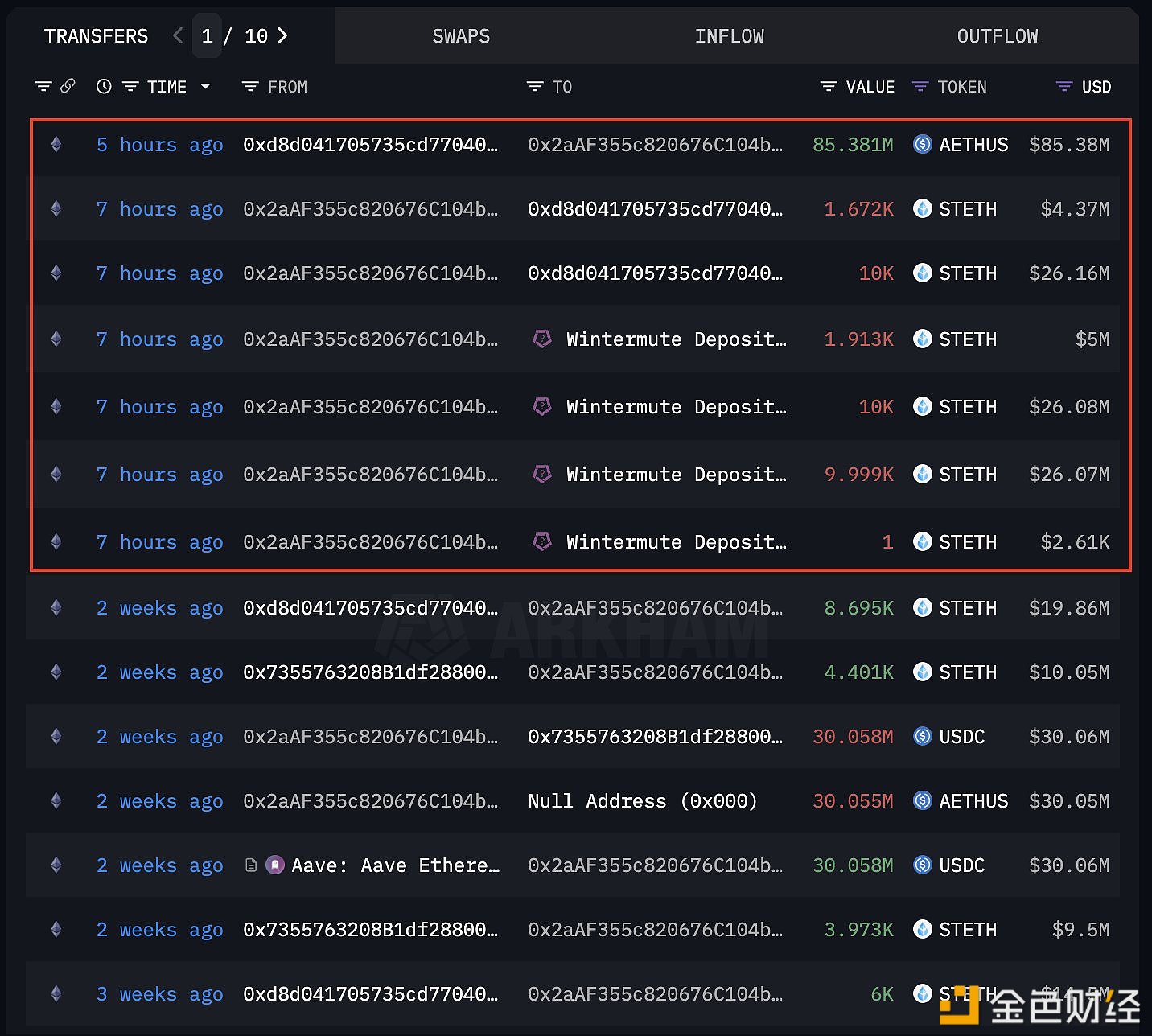Click the Ethereum chain icon in the first row
This screenshot has width=1152, height=1036.
click(x=56, y=145)
